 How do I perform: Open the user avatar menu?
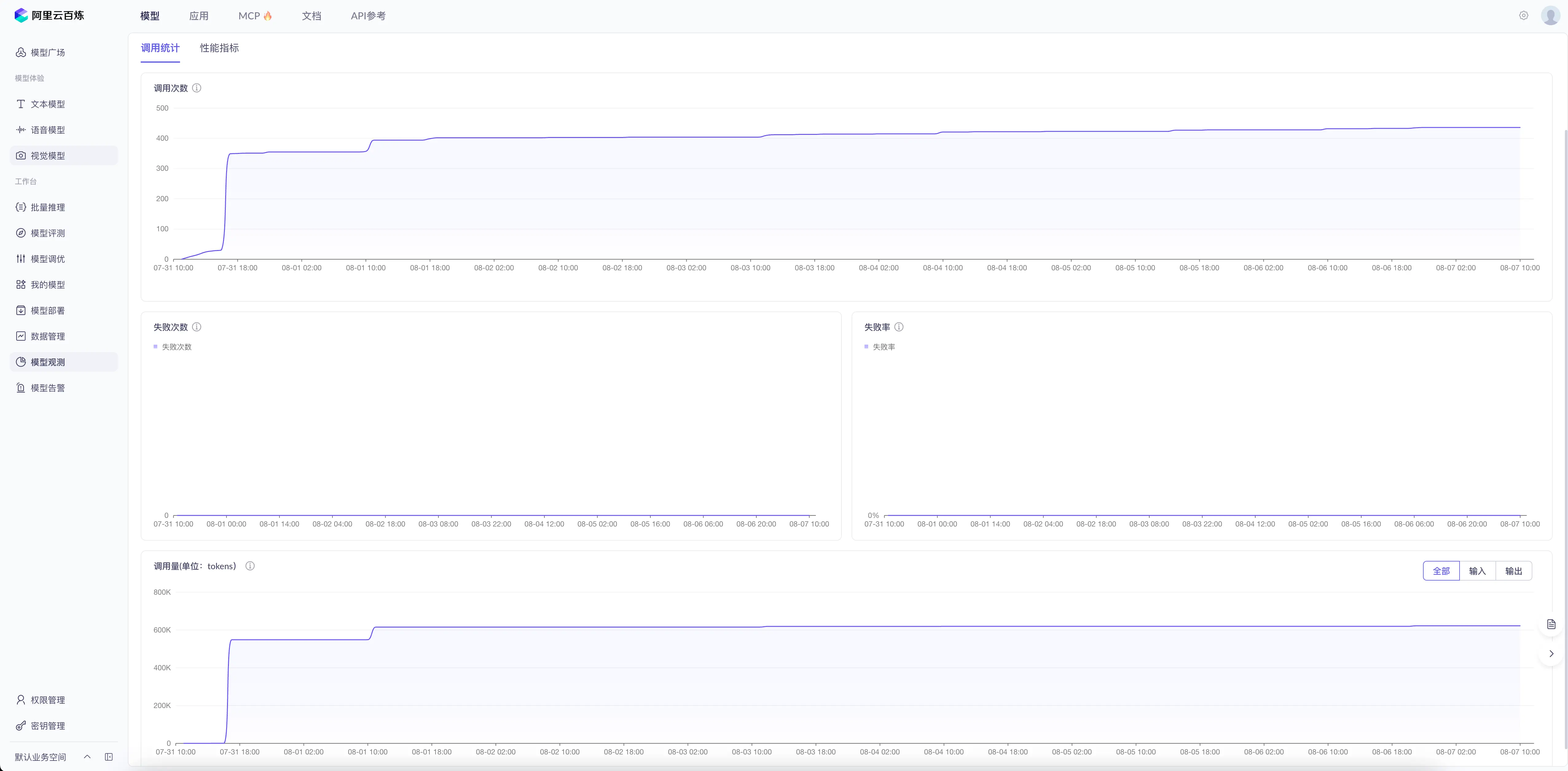coord(1550,16)
